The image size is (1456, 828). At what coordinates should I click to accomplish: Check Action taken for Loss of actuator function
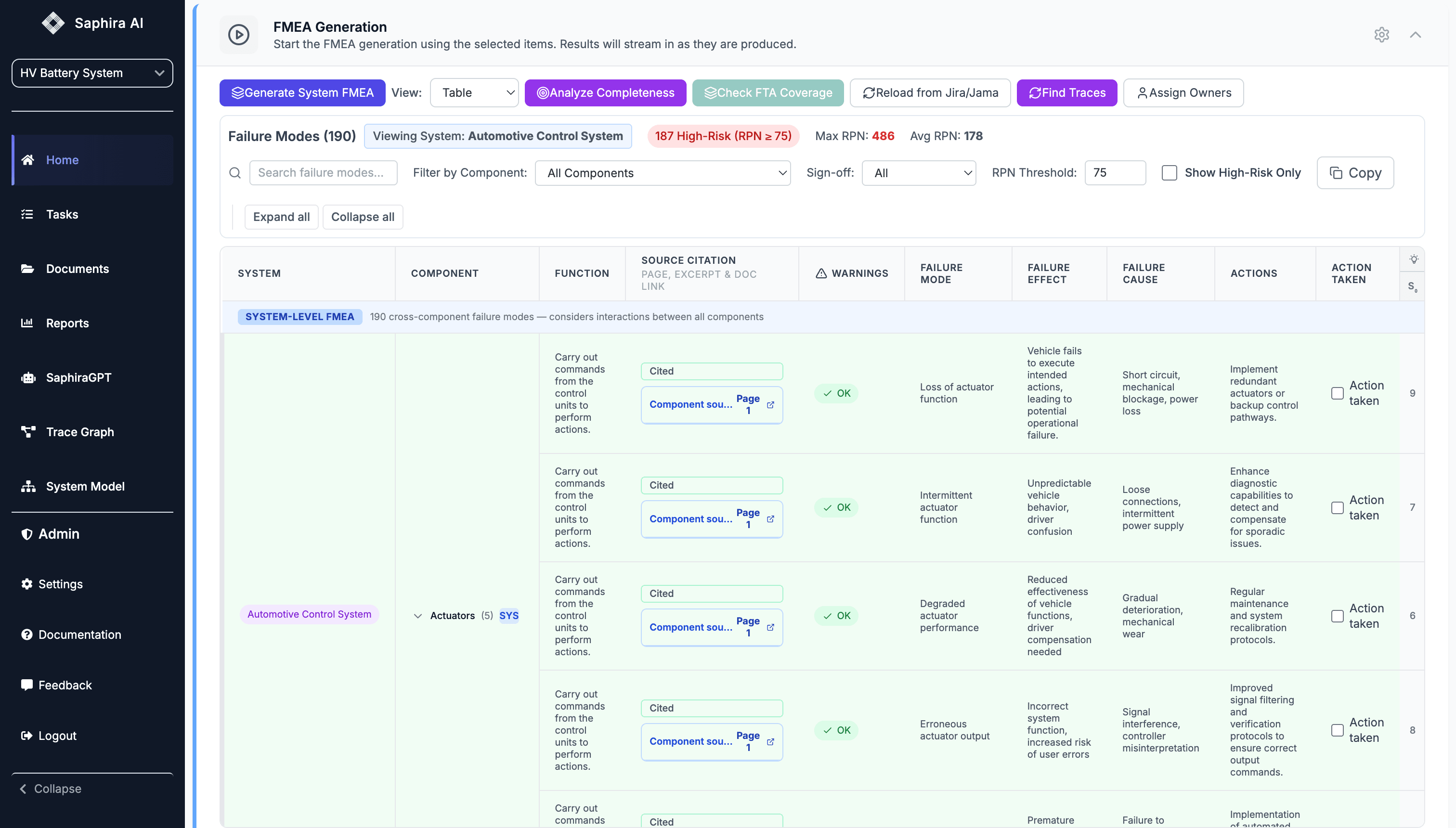(x=1337, y=393)
